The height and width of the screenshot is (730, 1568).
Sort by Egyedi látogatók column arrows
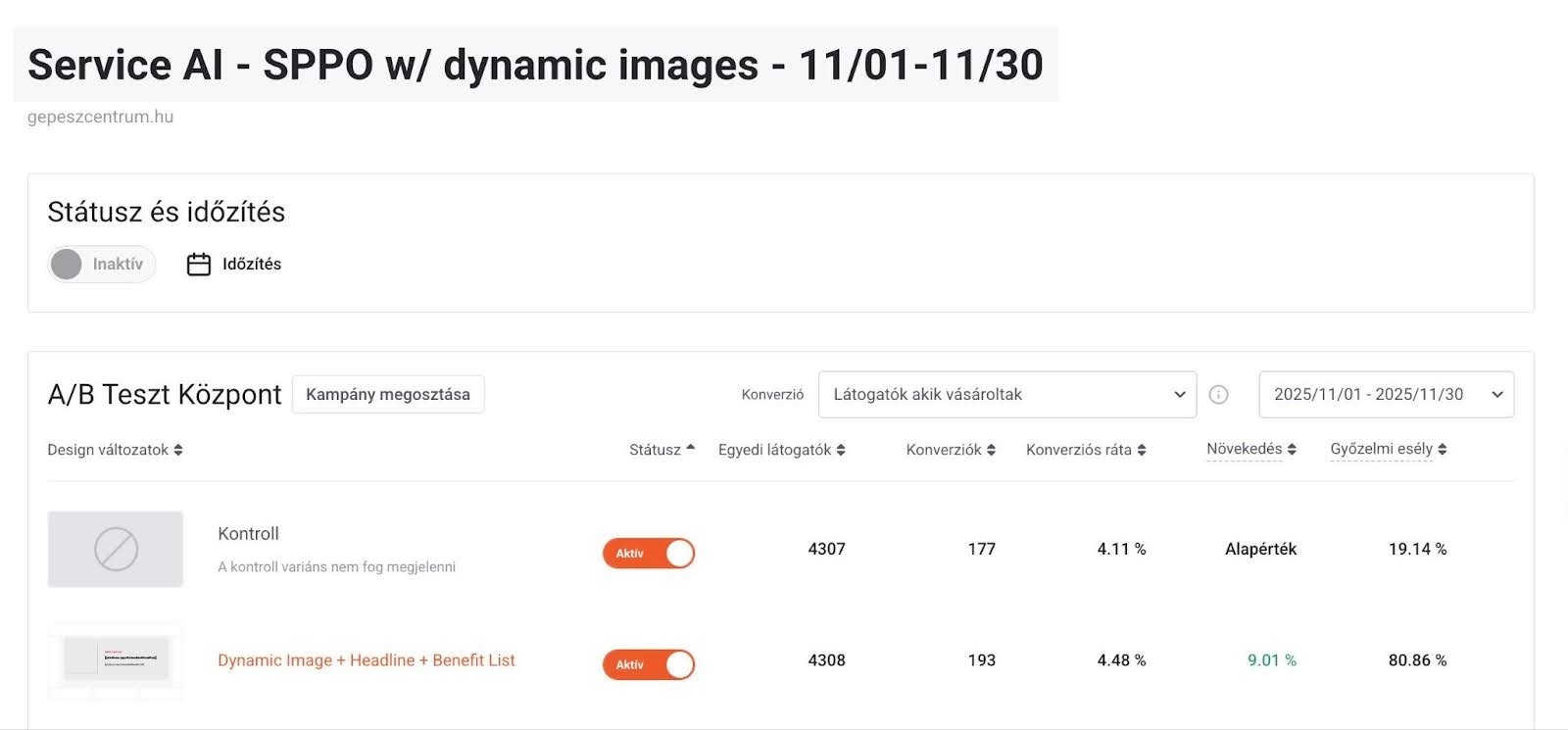click(x=841, y=450)
